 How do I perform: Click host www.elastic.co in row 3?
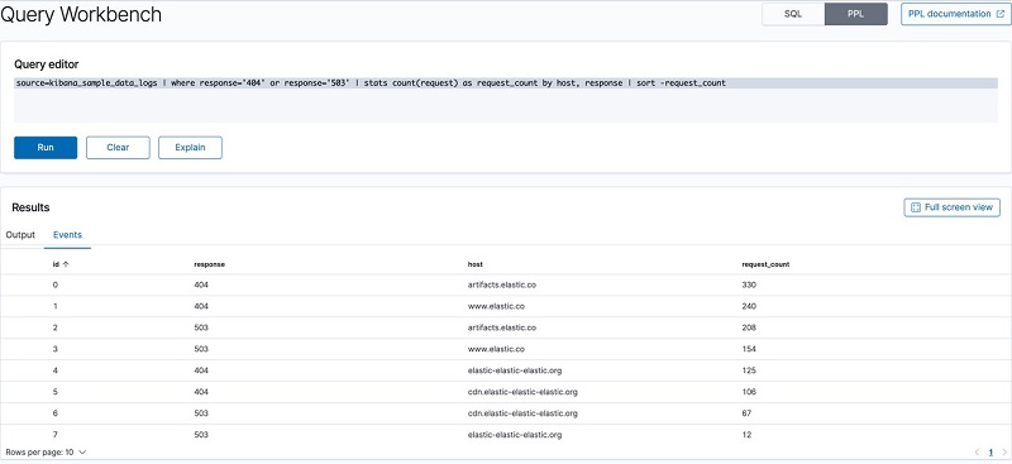(496, 348)
